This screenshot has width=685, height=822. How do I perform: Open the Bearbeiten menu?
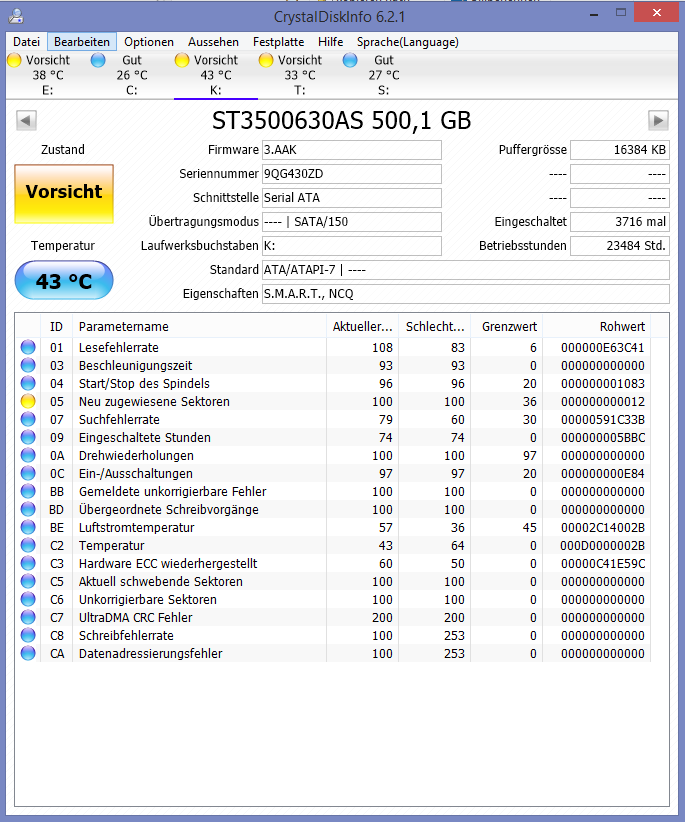82,42
